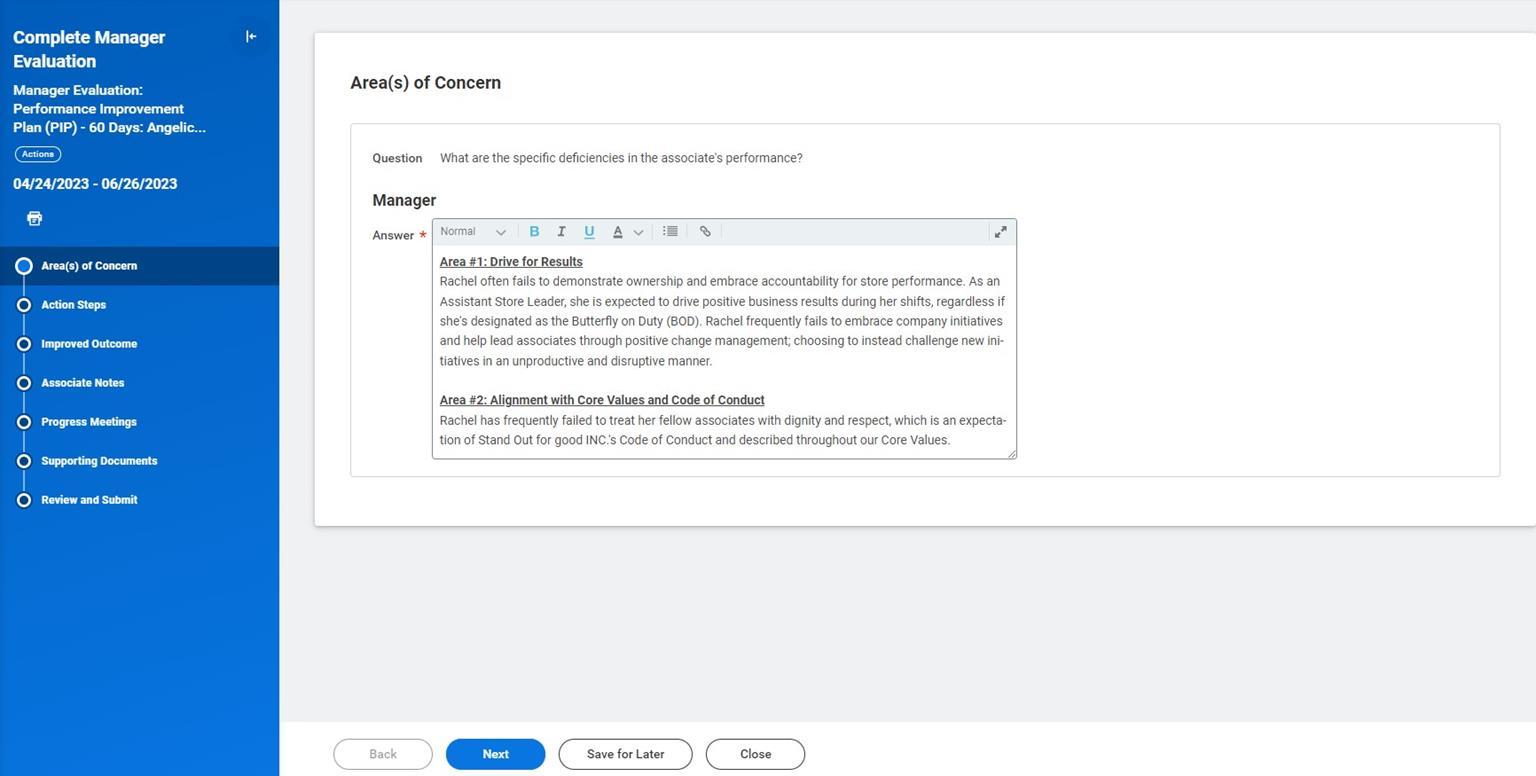Open the Associate Notes section
This screenshot has height=776, width=1536.
pos(82,383)
